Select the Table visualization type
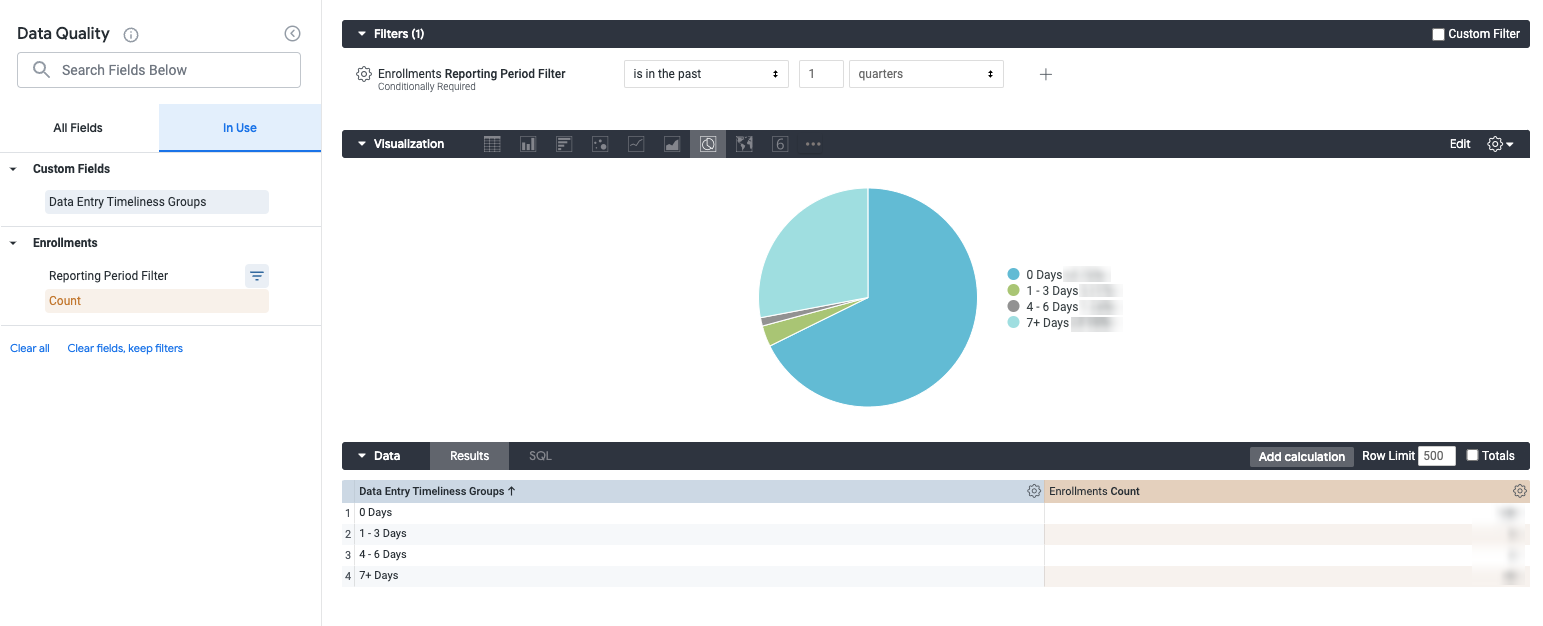1543x626 pixels. pos(492,143)
